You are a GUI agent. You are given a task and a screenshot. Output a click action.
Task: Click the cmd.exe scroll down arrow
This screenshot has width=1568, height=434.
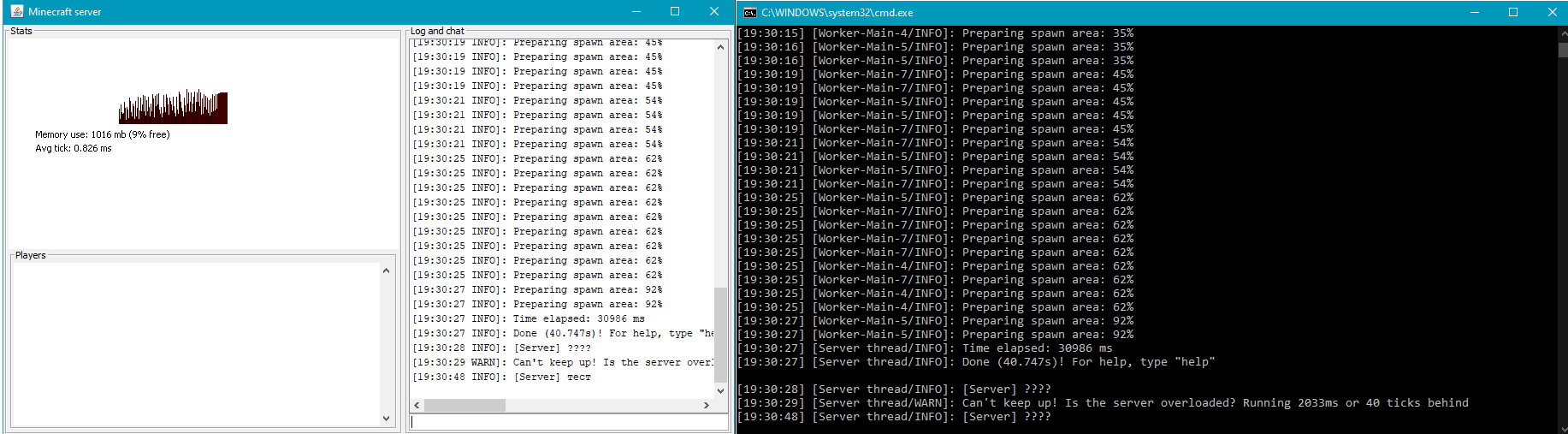(1562, 427)
